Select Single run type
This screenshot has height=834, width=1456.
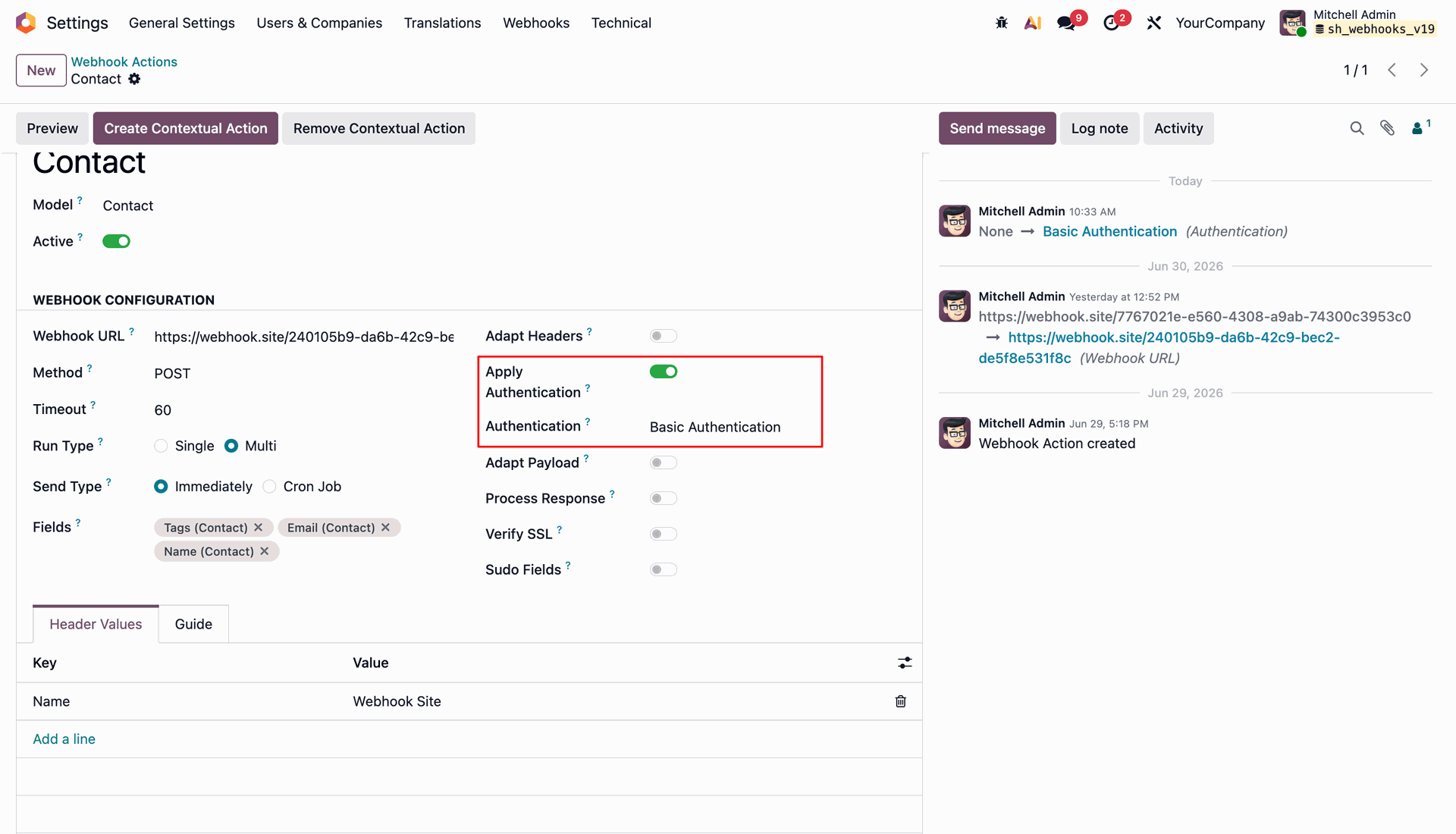pos(161,446)
